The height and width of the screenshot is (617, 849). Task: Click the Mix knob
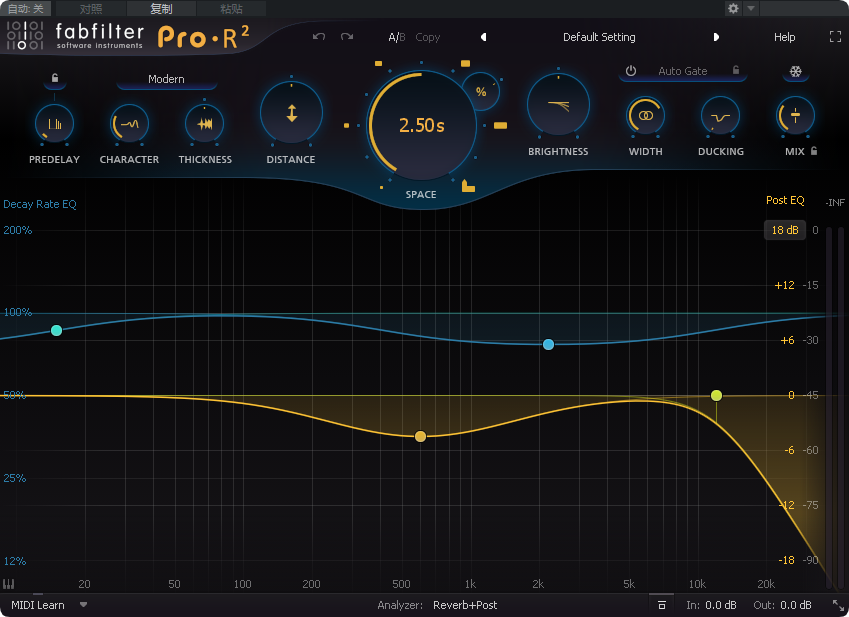pos(795,115)
